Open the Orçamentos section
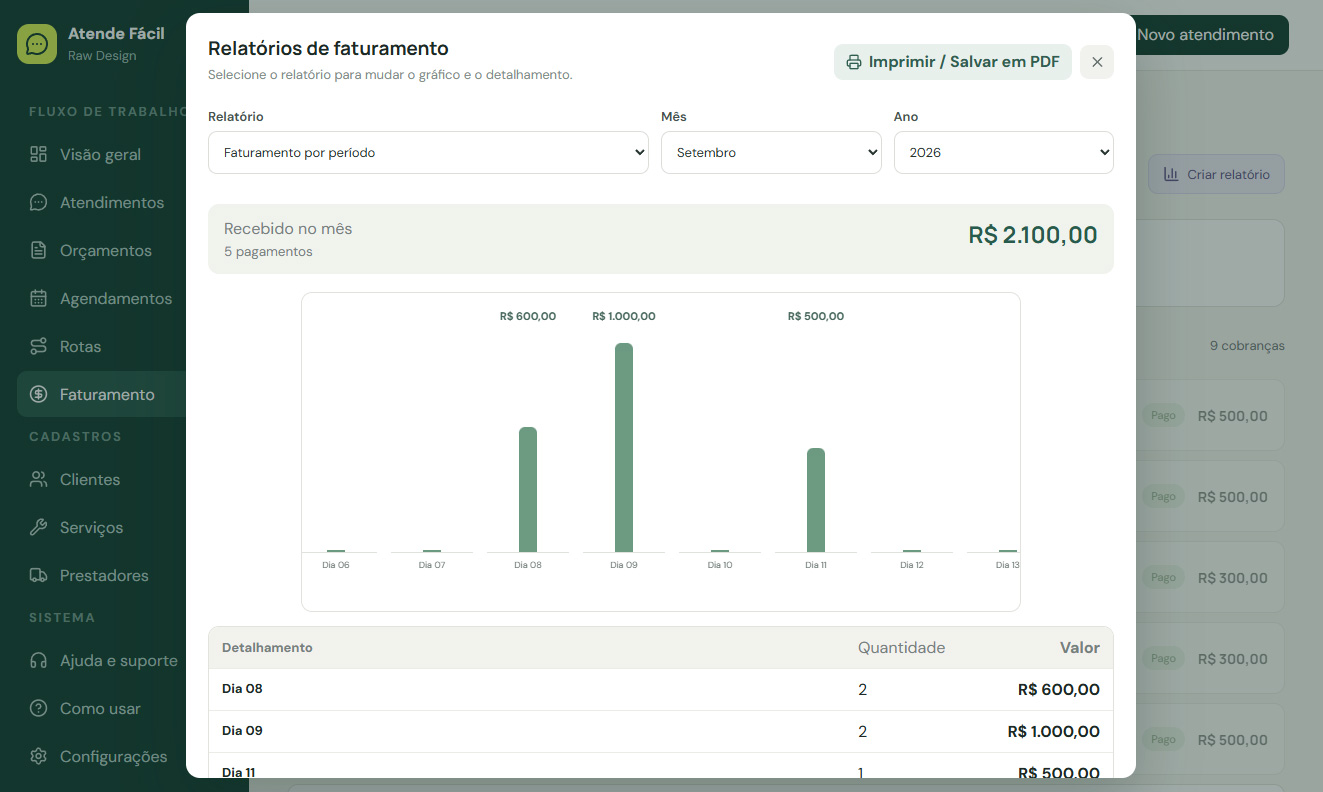 tap(102, 250)
